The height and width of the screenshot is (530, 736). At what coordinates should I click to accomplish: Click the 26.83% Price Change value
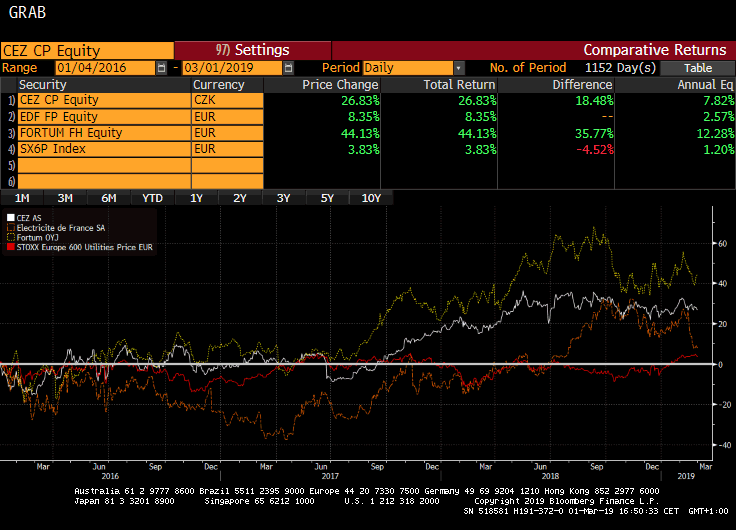360,101
